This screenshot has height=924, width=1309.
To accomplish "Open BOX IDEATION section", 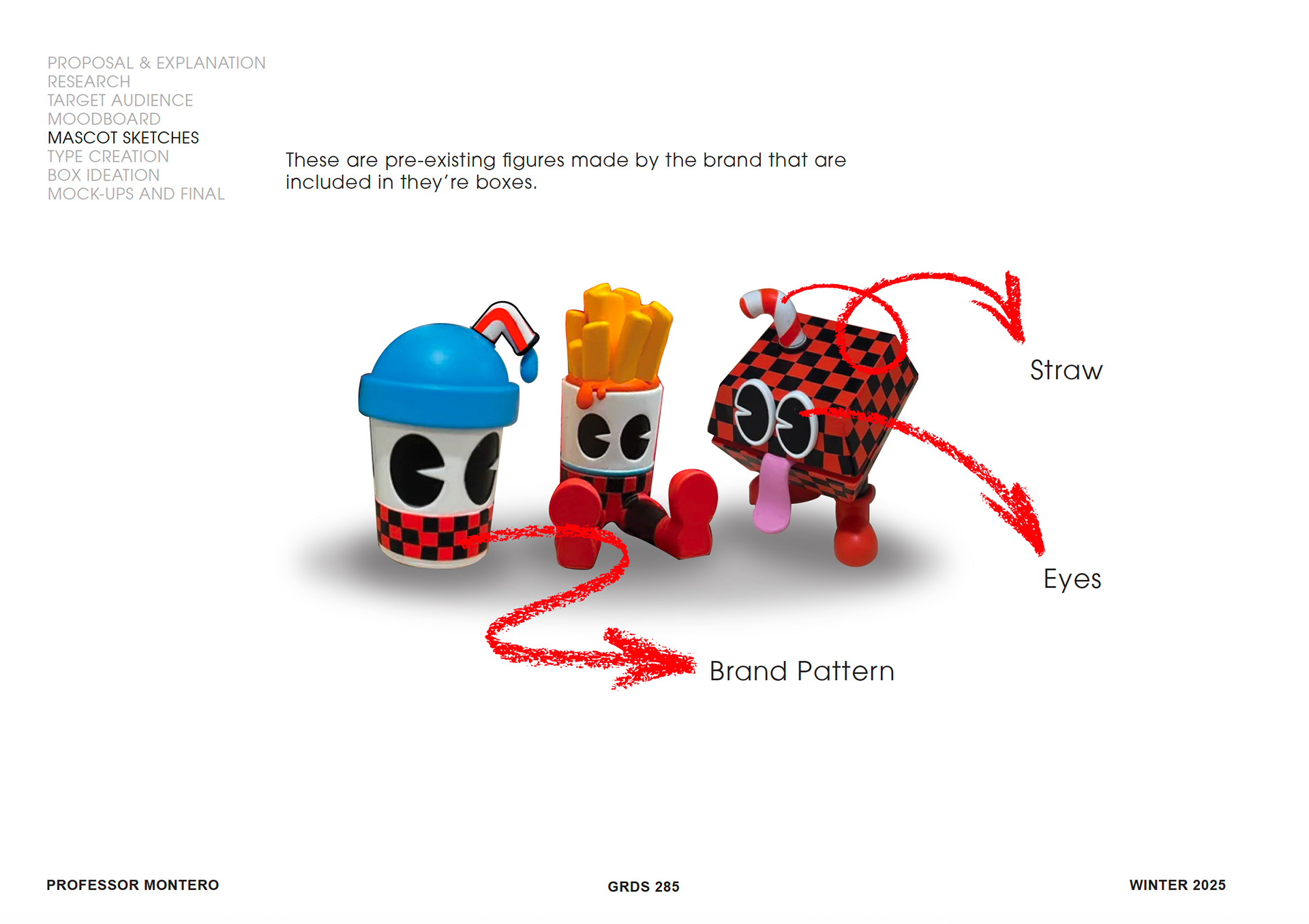I will click(x=103, y=175).
